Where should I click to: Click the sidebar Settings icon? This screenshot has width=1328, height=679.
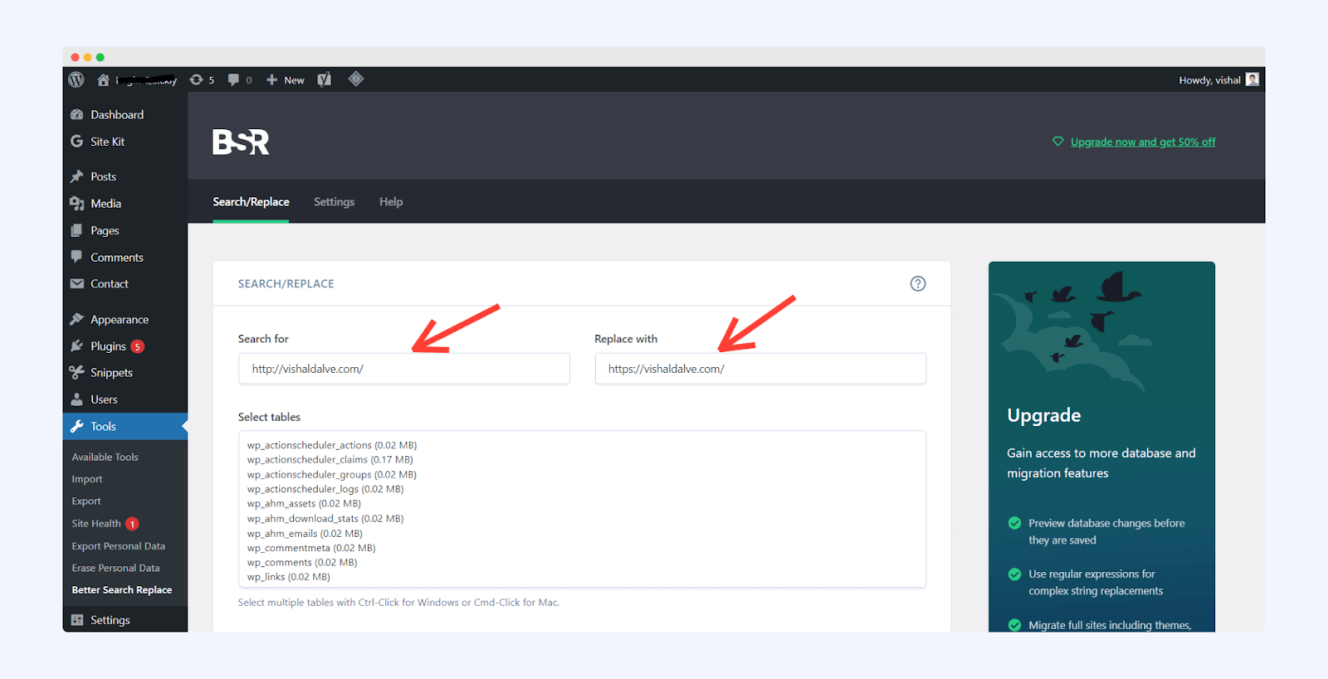tap(77, 620)
